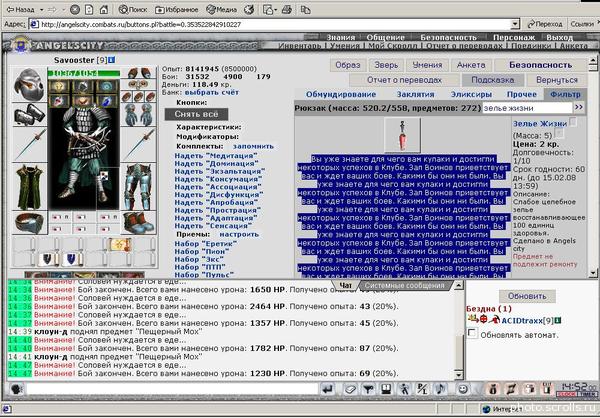Refresh the page in the browser toolbar
The width and height of the screenshot is (600, 418).
[x=89, y=10]
